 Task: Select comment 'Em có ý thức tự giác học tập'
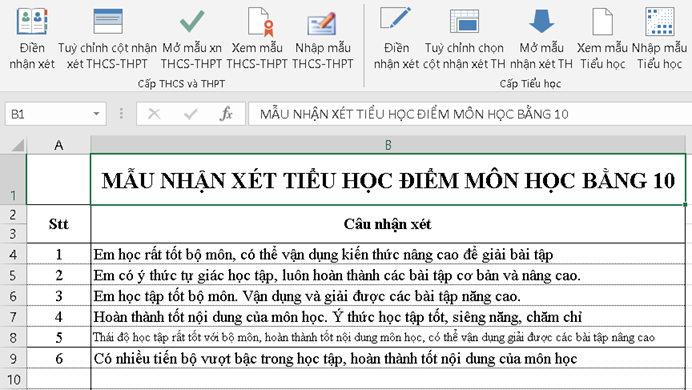point(388,275)
